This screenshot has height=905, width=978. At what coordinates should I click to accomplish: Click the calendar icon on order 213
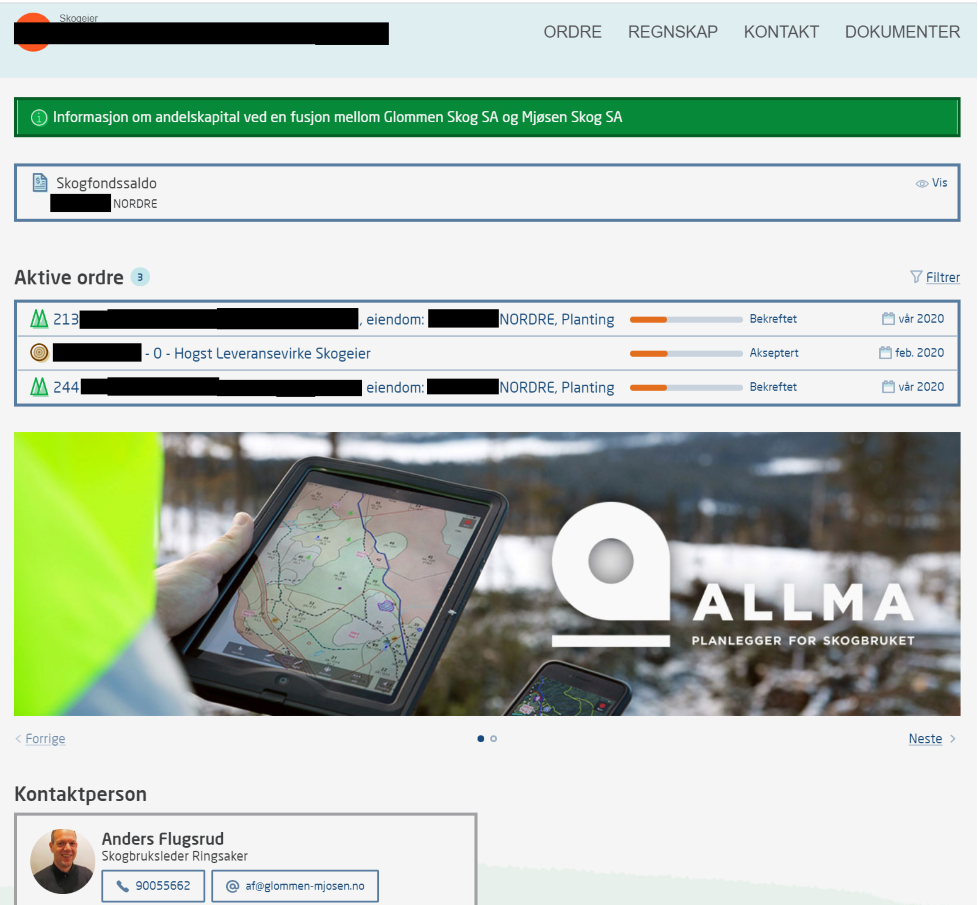pos(888,319)
